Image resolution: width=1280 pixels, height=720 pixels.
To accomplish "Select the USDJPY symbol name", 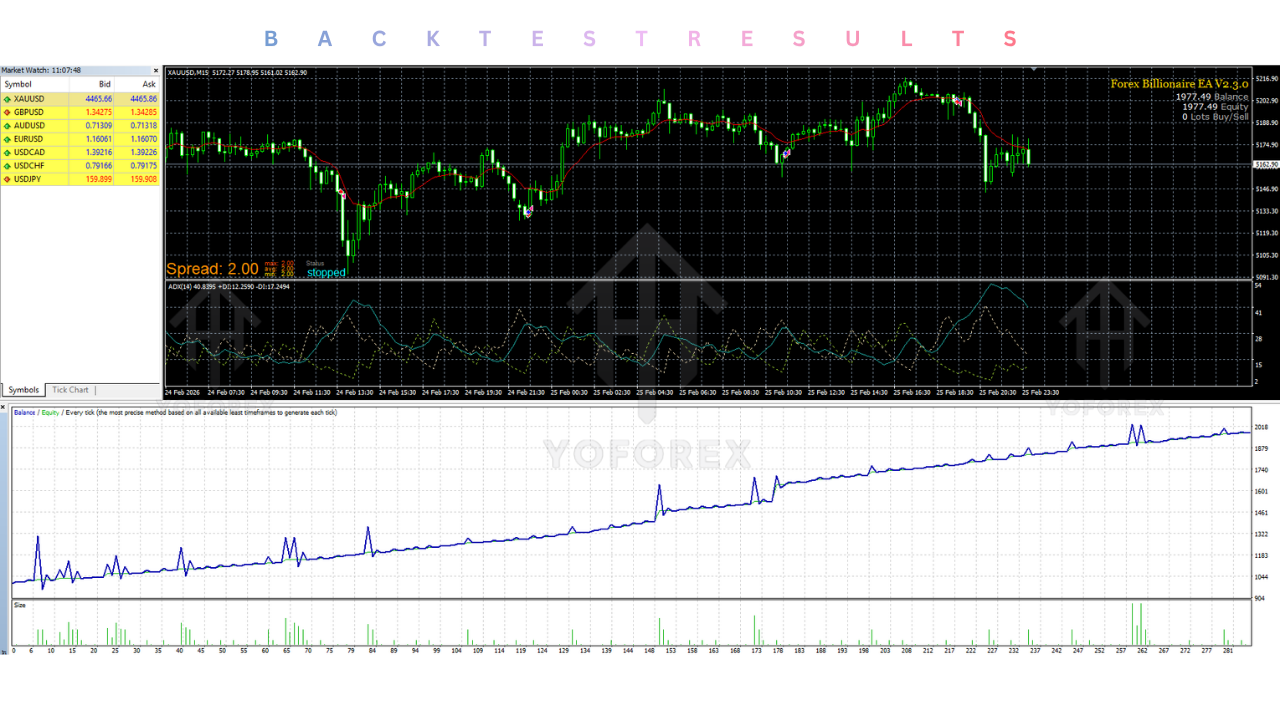I will coord(28,179).
